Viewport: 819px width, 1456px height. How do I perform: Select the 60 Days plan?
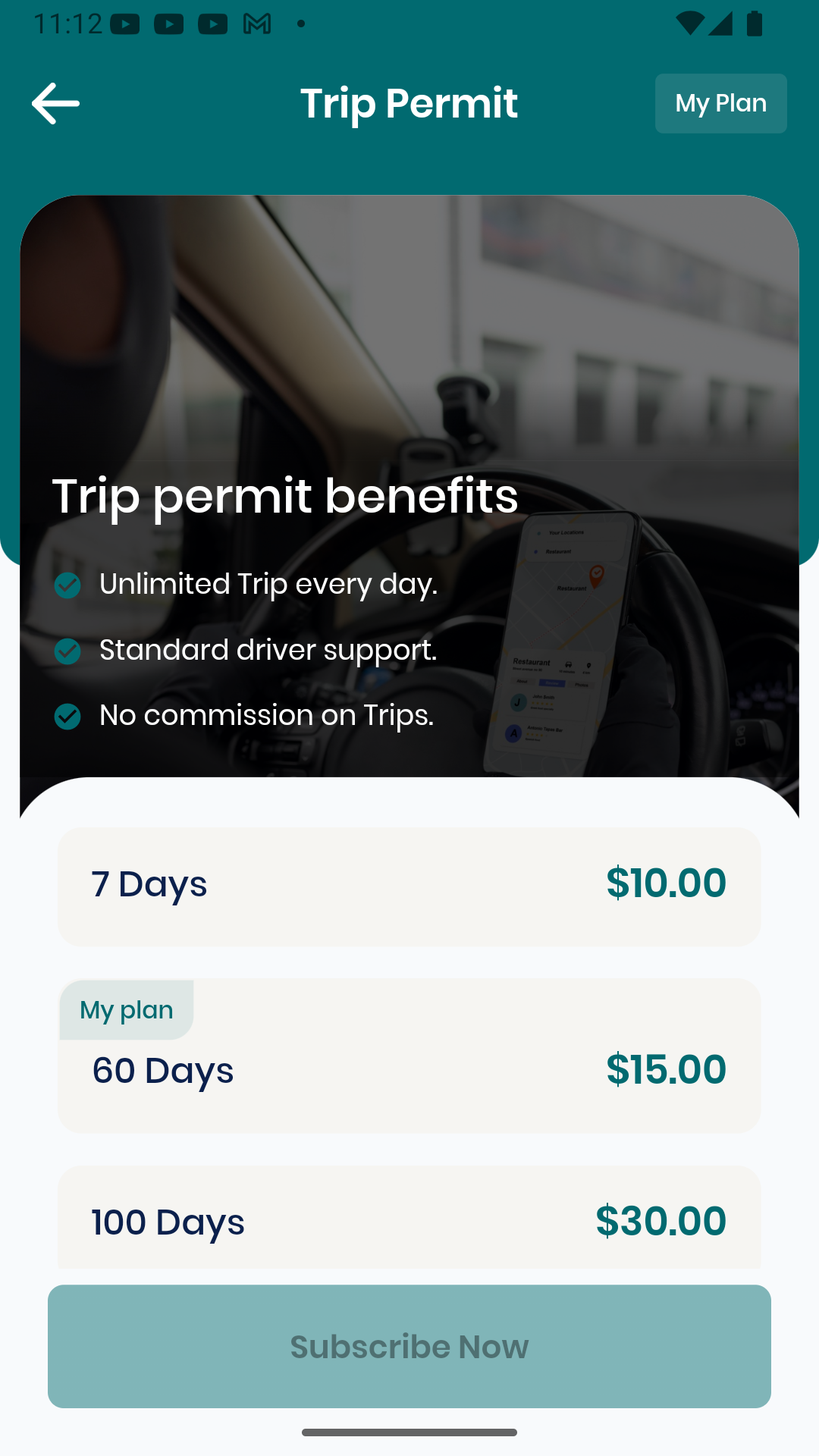tap(409, 1056)
